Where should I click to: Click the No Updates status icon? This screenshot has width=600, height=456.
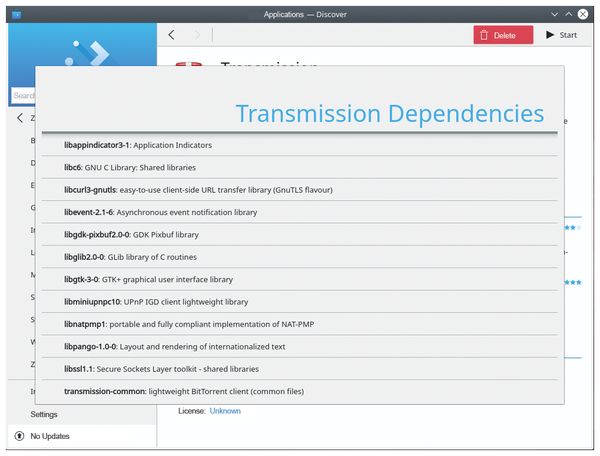tap(19, 436)
